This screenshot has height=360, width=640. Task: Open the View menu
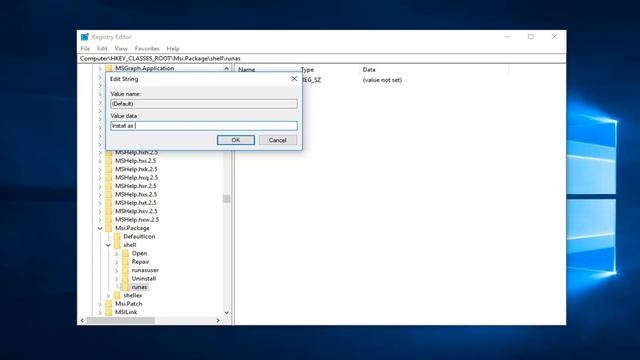click(121, 49)
